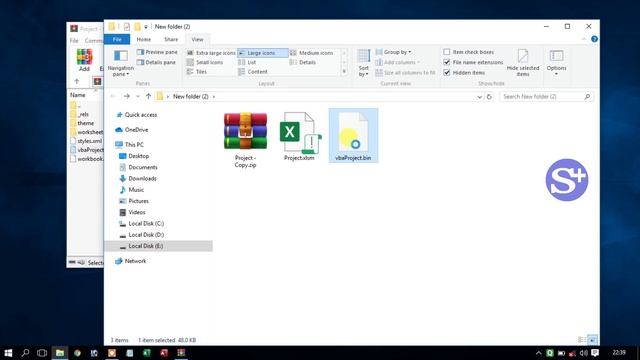The image size is (640, 360).
Task: Go up one folder level
Action: pyautogui.click(x=148, y=97)
